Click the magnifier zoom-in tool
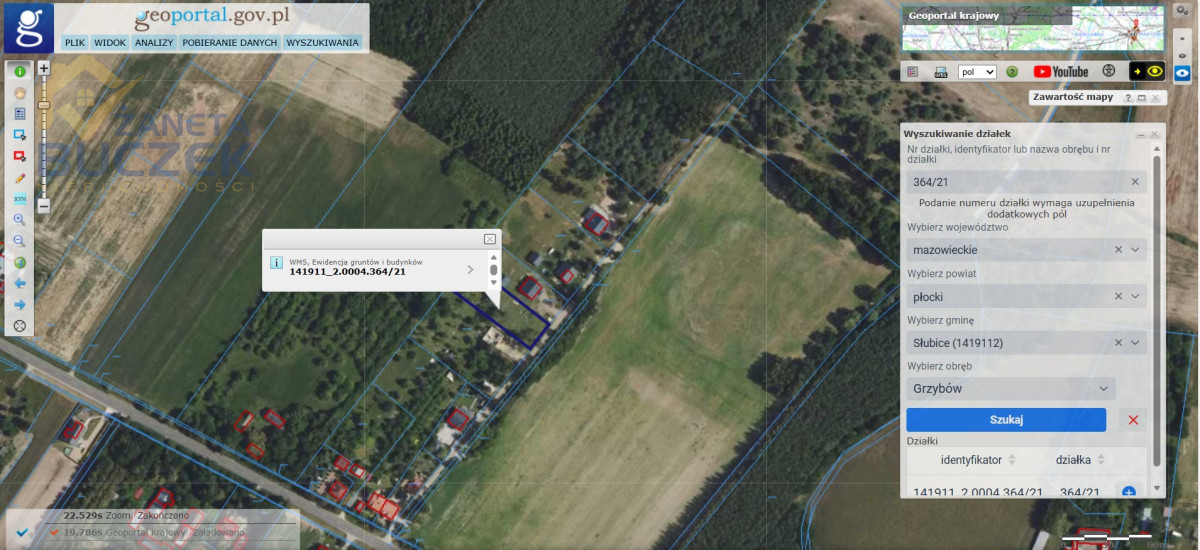 19,220
